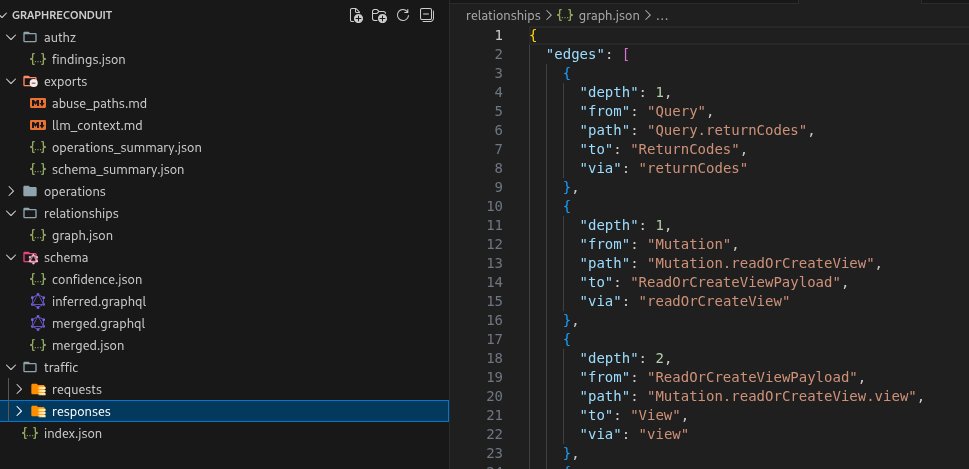Viewport: 969px width, 469px height.
Task: Click the "edges" key on line 2
Action: pos(575,54)
